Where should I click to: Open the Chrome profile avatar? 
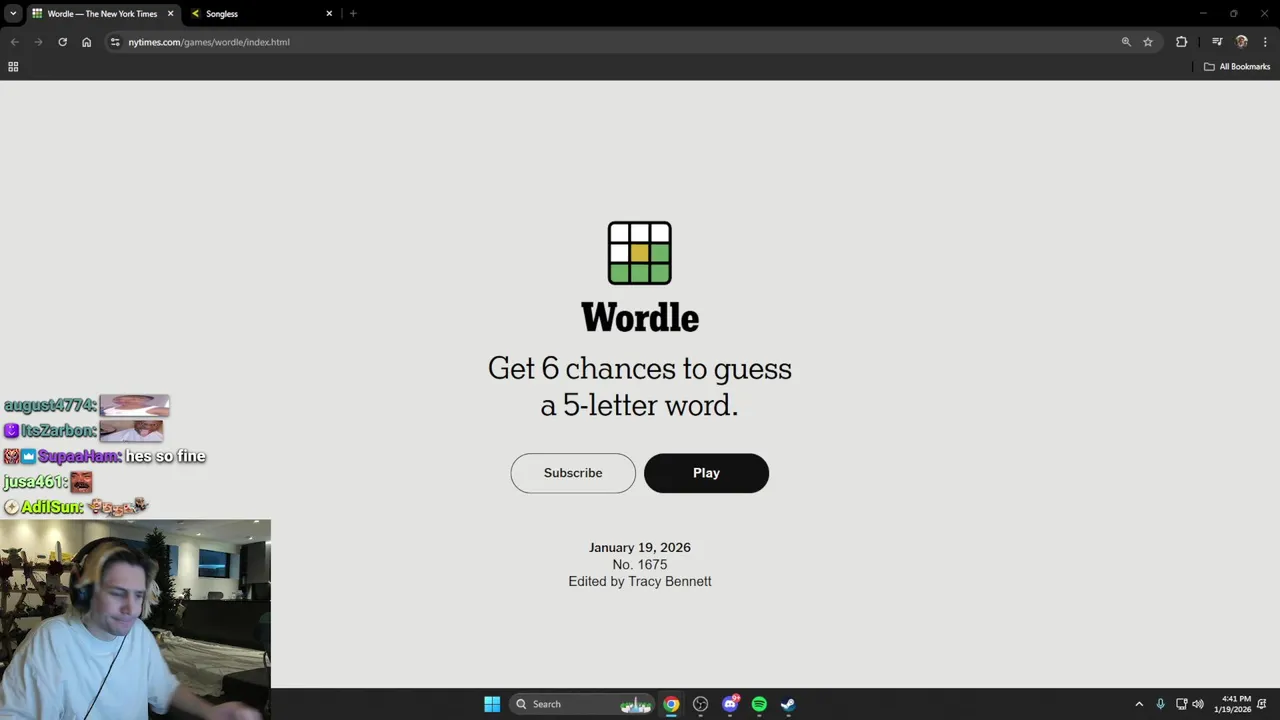point(1242,42)
